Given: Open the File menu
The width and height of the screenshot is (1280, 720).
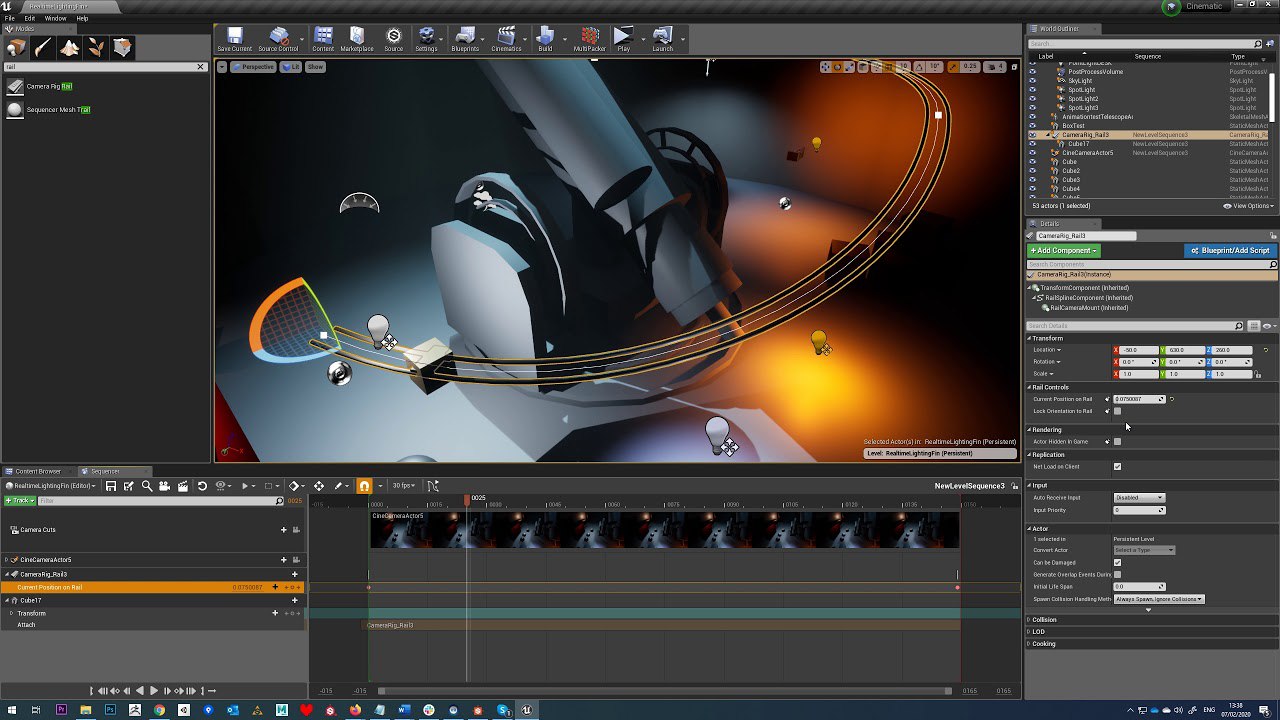Looking at the screenshot, I should (9, 18).
